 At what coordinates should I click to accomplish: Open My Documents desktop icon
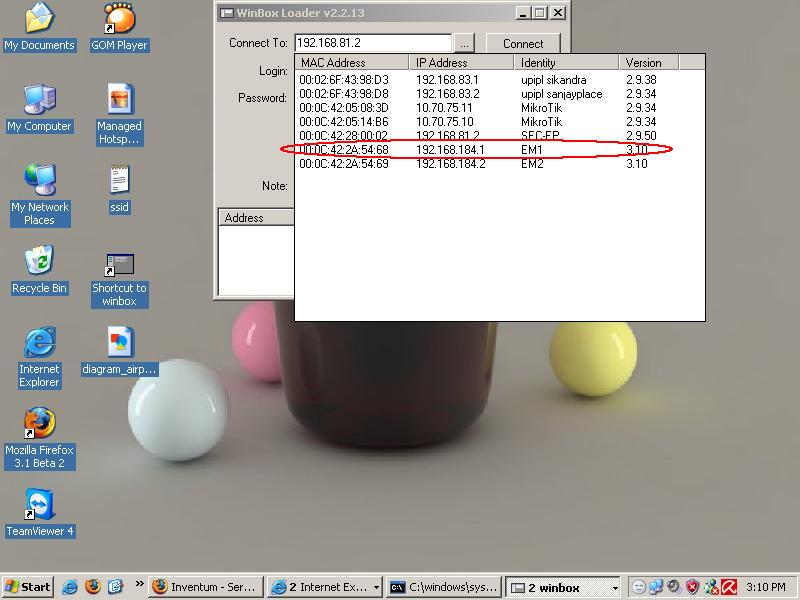pos(39,27)
